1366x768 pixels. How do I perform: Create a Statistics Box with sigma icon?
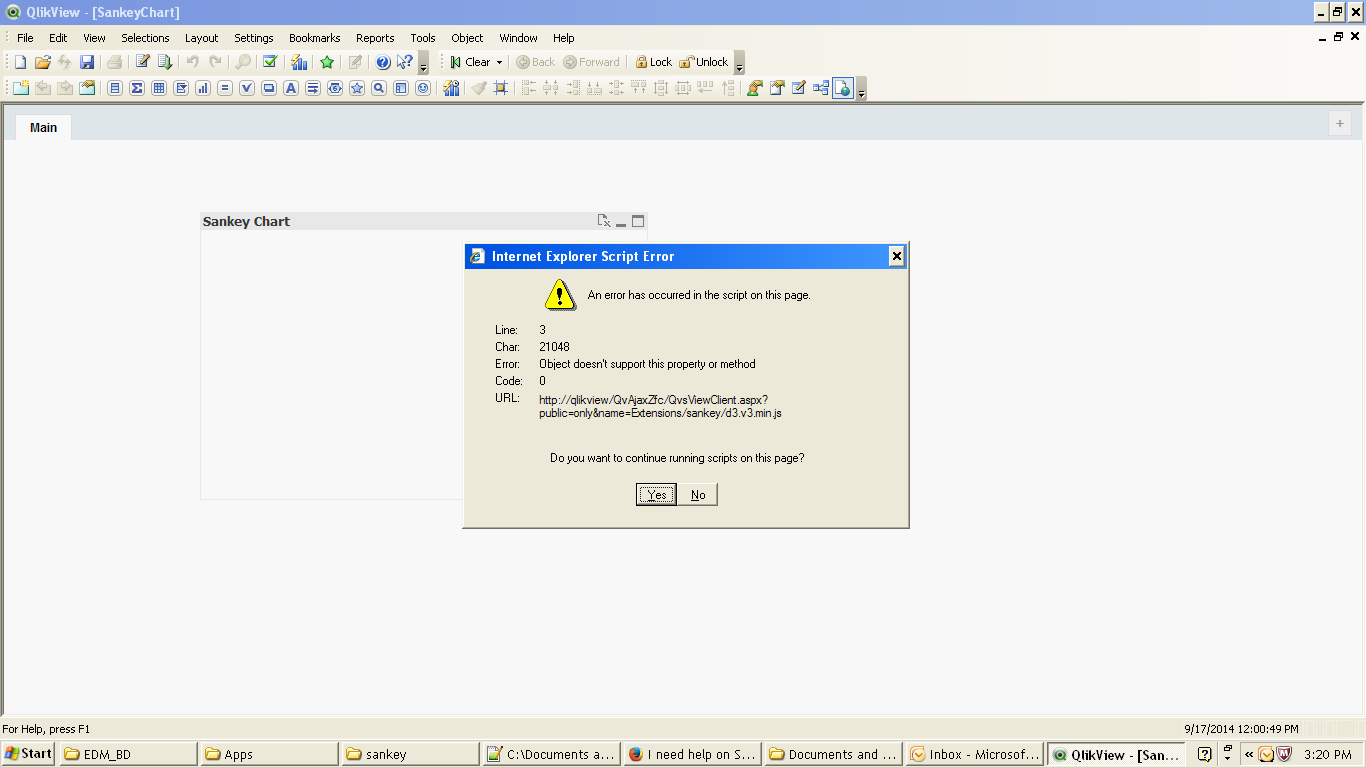tap(137, 88)
